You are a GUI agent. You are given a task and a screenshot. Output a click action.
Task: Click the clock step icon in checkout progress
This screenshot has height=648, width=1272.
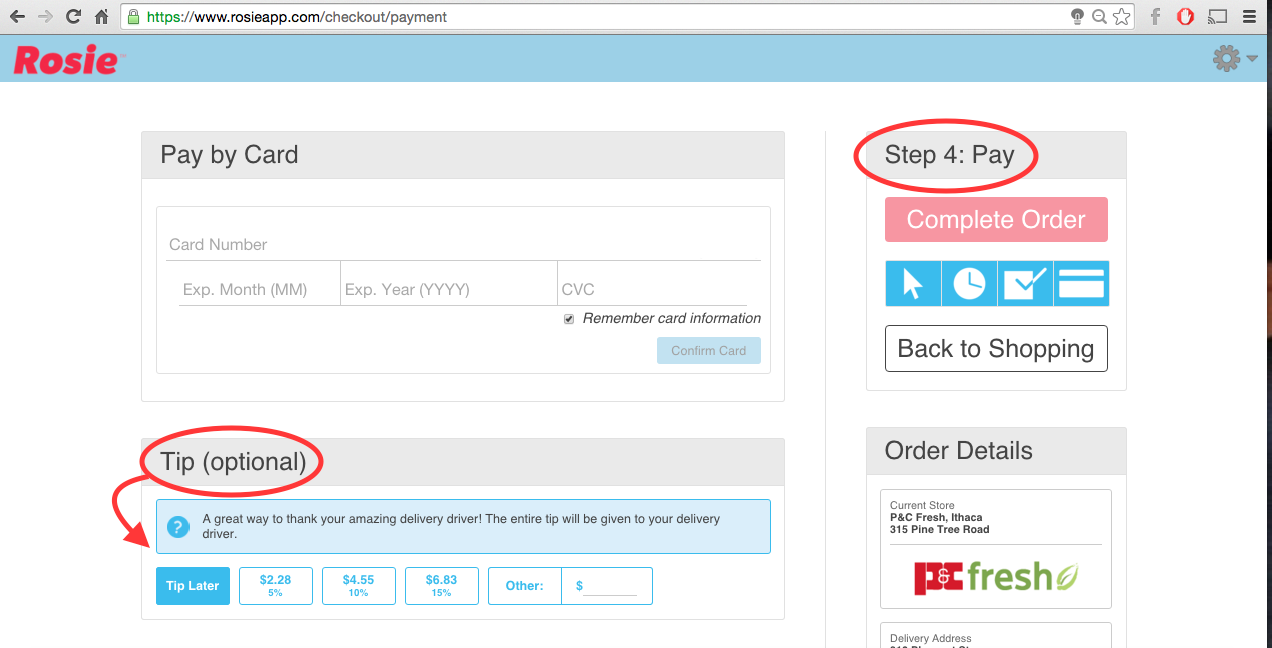coord(968,284)
